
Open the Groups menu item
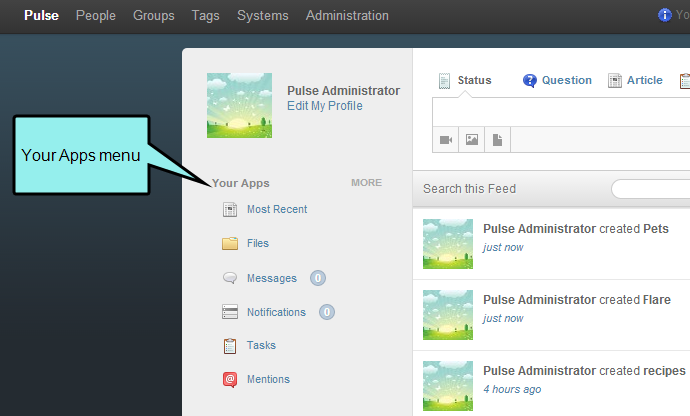(x=154, y=15)
